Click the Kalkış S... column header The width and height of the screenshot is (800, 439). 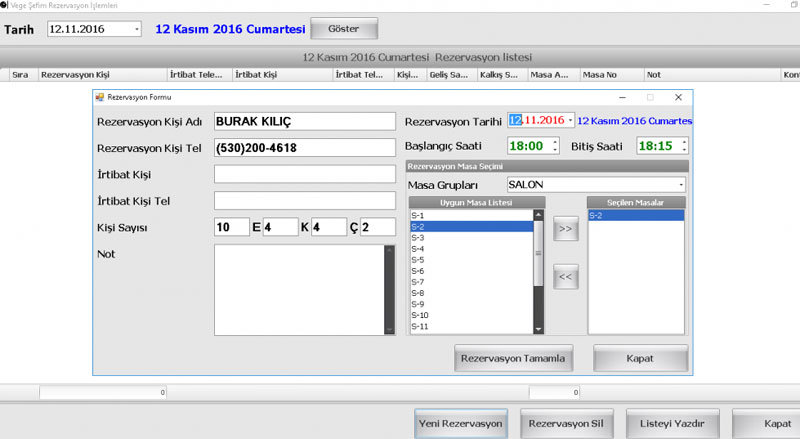pos(503,75)
